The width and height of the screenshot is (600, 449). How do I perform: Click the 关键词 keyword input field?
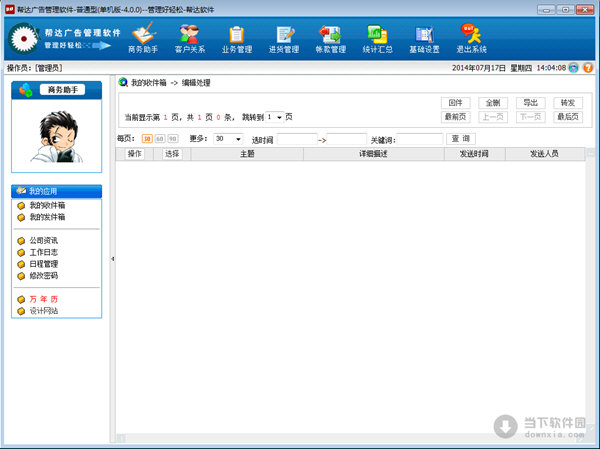pos(420,139)
